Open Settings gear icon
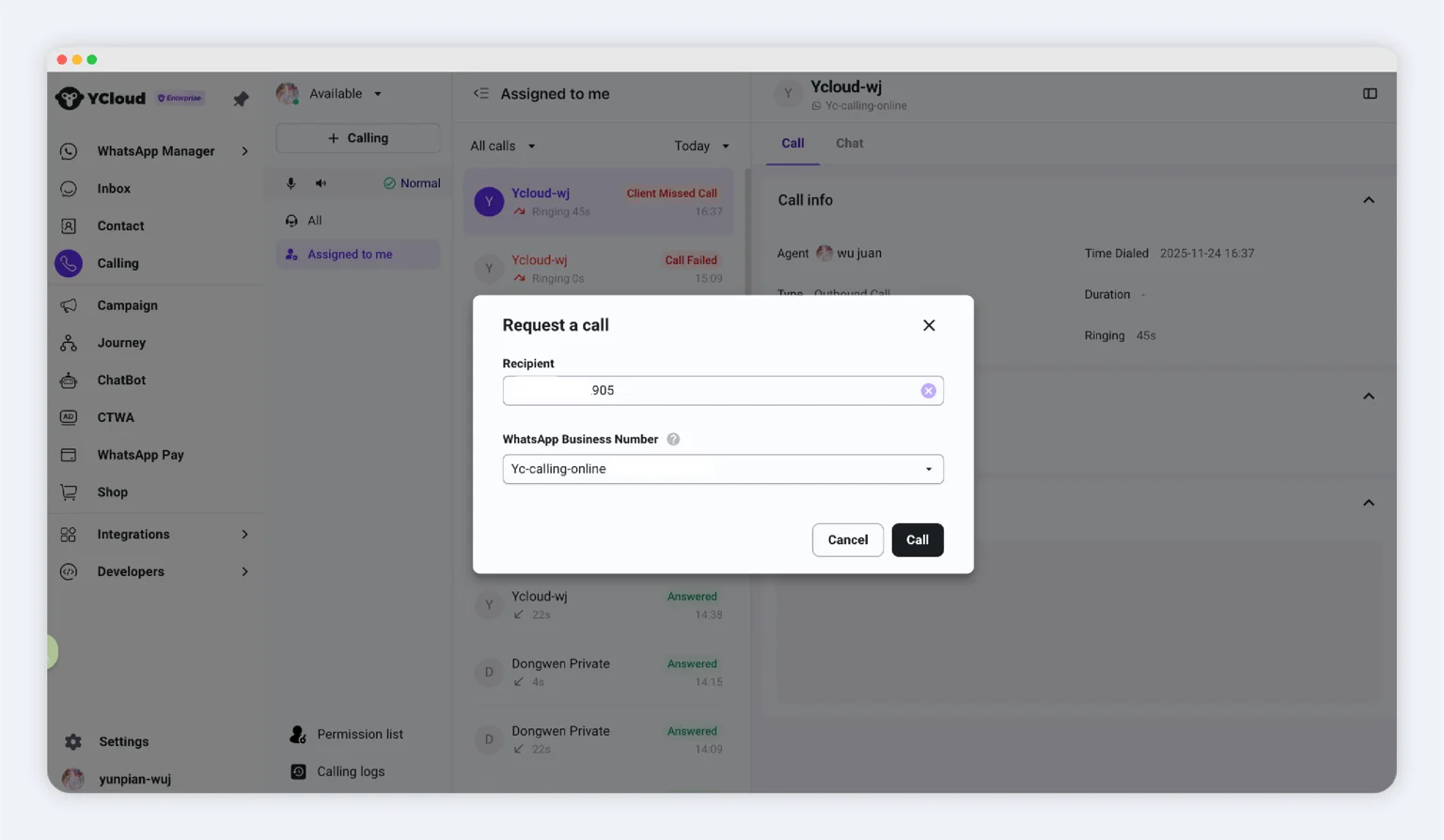This screenshot has height=840, width=1444. pyautogui.click(x=73, y=741)
